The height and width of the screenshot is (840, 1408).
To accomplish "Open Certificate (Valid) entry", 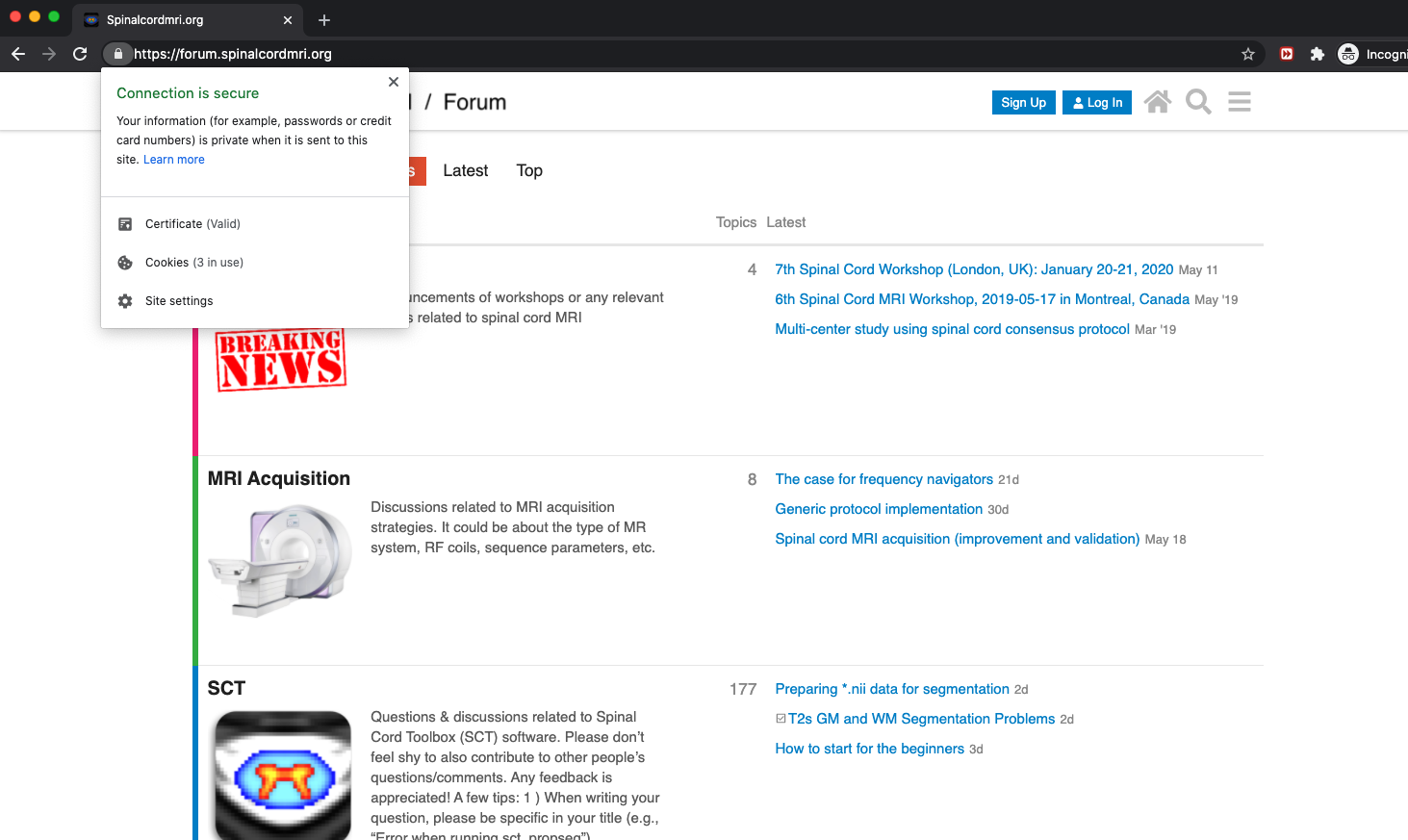I will pos(255,224).
